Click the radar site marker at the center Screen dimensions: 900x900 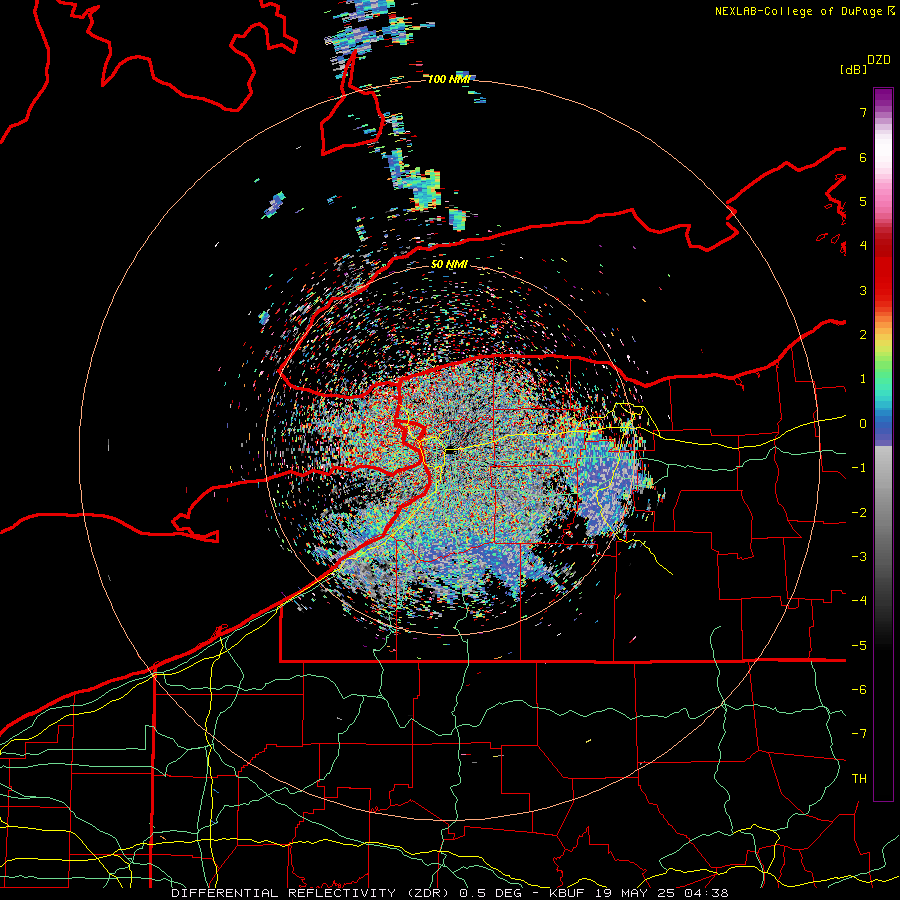click(x=452, y=451)
